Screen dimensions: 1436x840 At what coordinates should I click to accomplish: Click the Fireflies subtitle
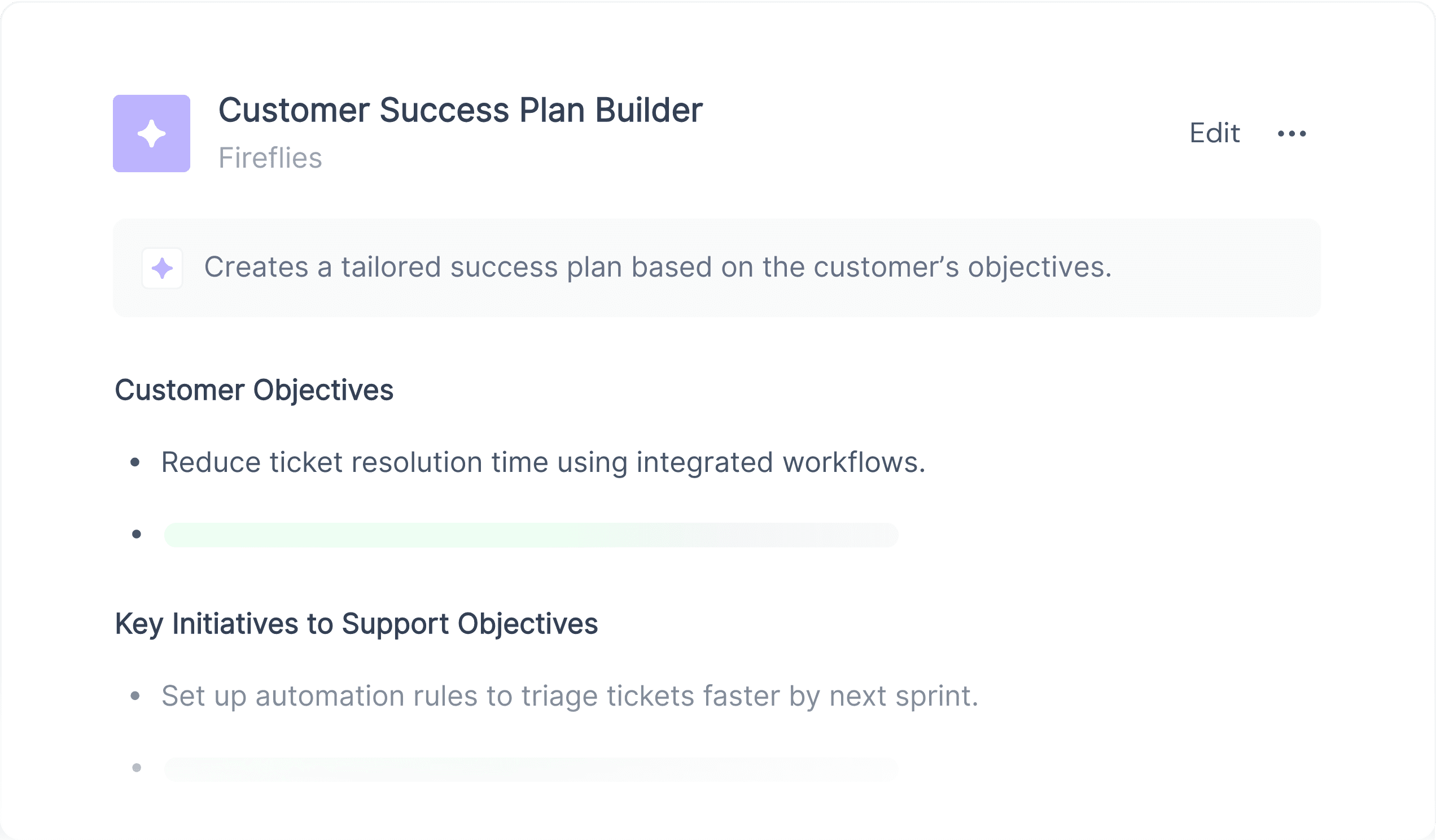270,158
